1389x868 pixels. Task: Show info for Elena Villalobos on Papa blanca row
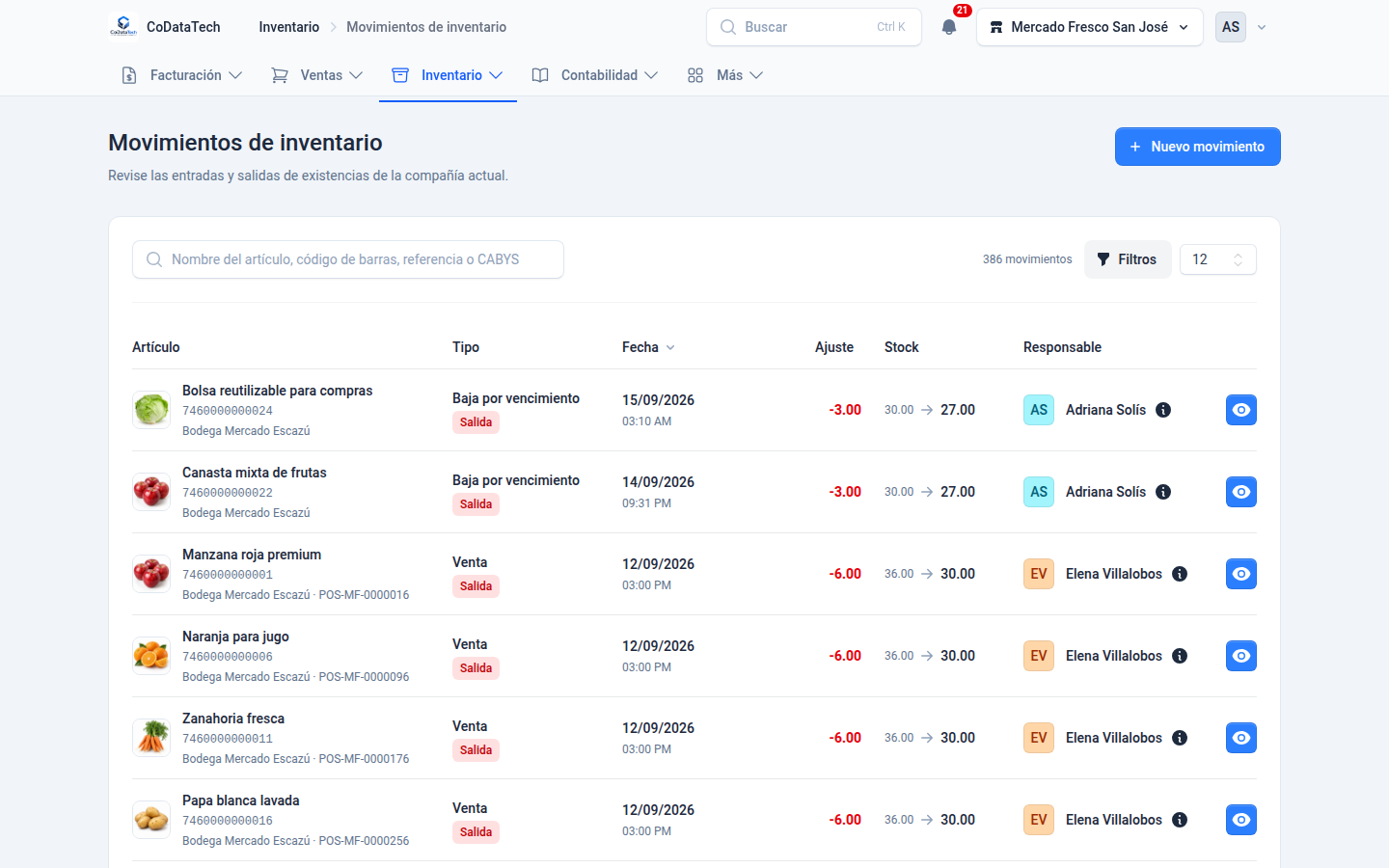(1180, 820)
